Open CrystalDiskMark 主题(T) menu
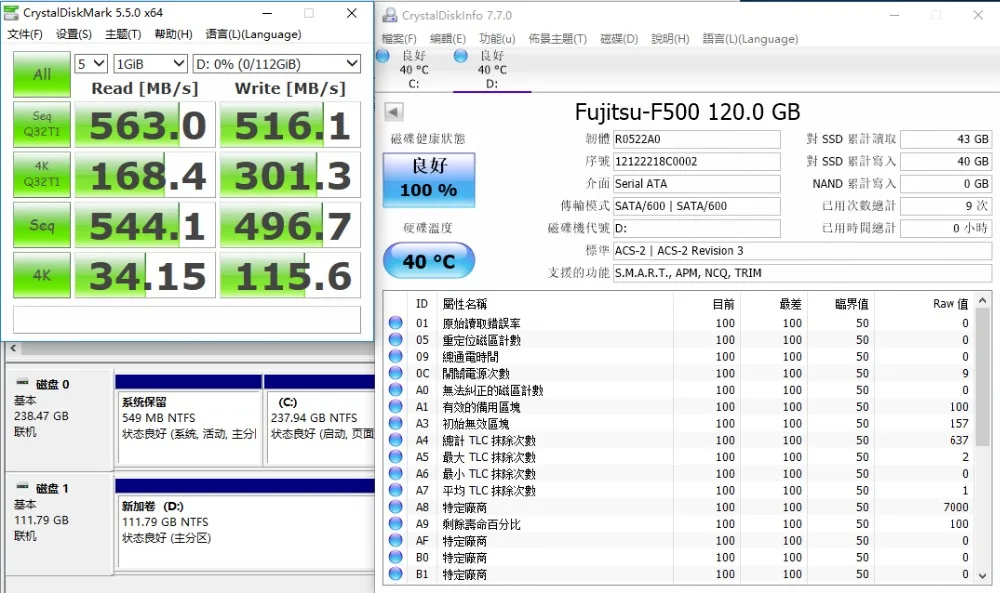This screenshot has height=593, width=1000. click(123, 34)
